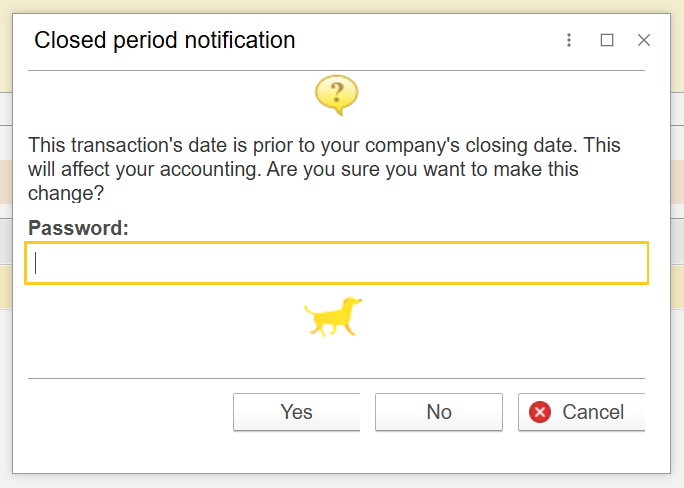Click the red X icon on Cancel
The height and width of the screenshot is (488, 684).
tap(540, 412)
